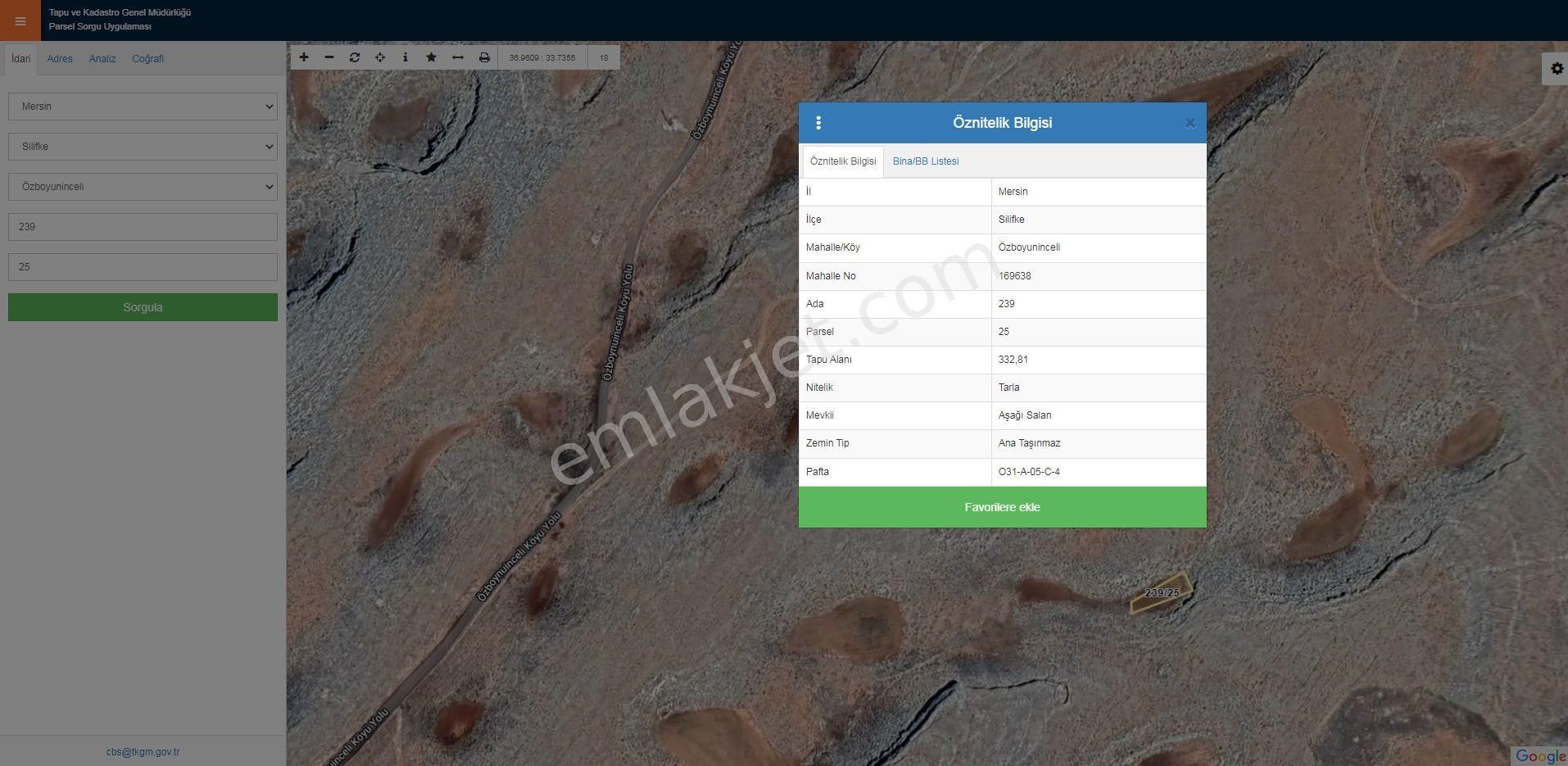Image resolution: width=1568 pixels, height=766 pixels.
Task: Click the Mahalle No value 169638
Action: click(x=1014, y=276)
